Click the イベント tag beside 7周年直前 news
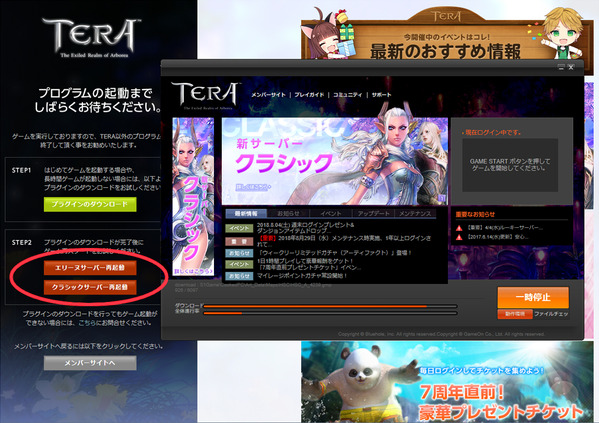 (x=239, y=264)
